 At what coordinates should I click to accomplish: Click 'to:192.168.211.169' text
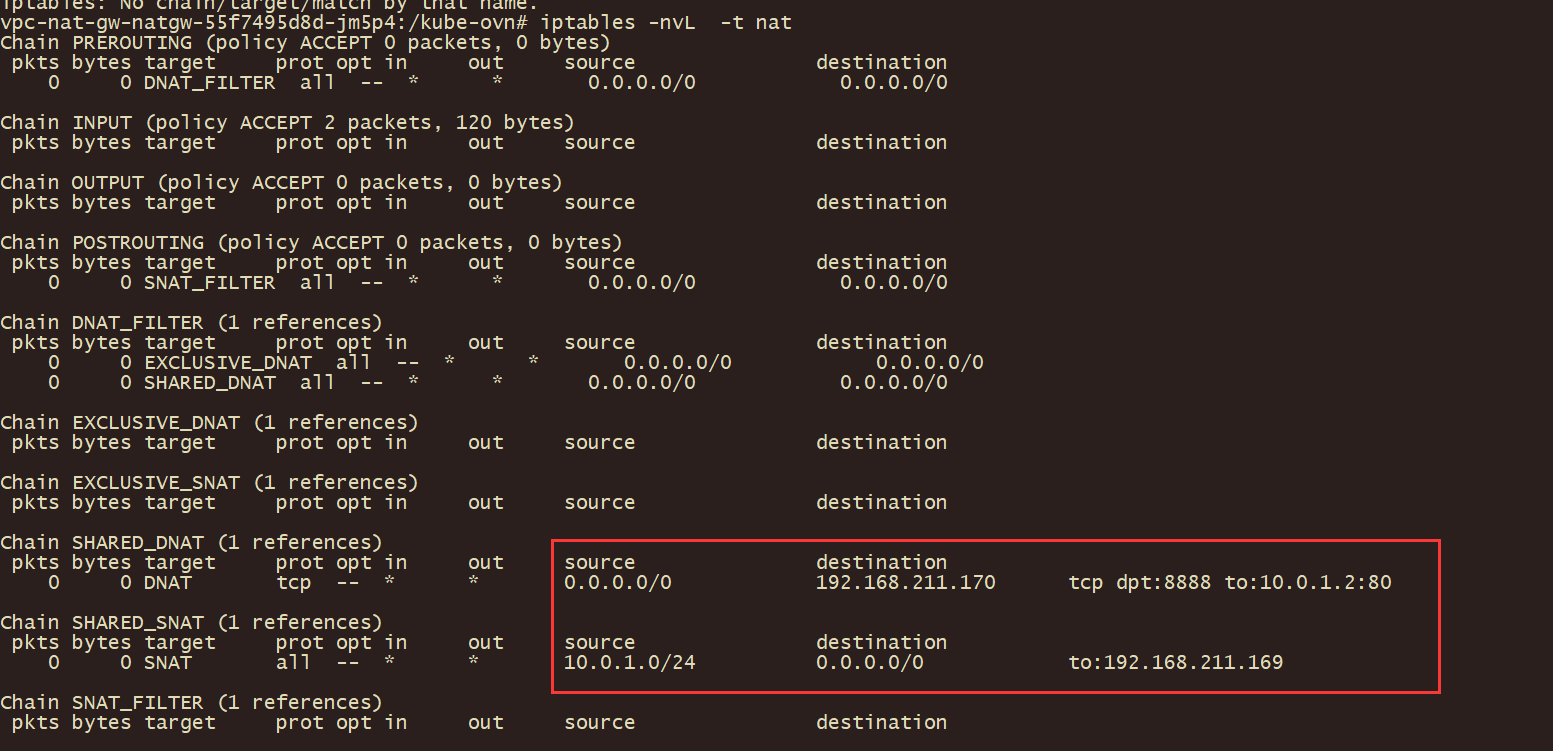click(1176, 662)
